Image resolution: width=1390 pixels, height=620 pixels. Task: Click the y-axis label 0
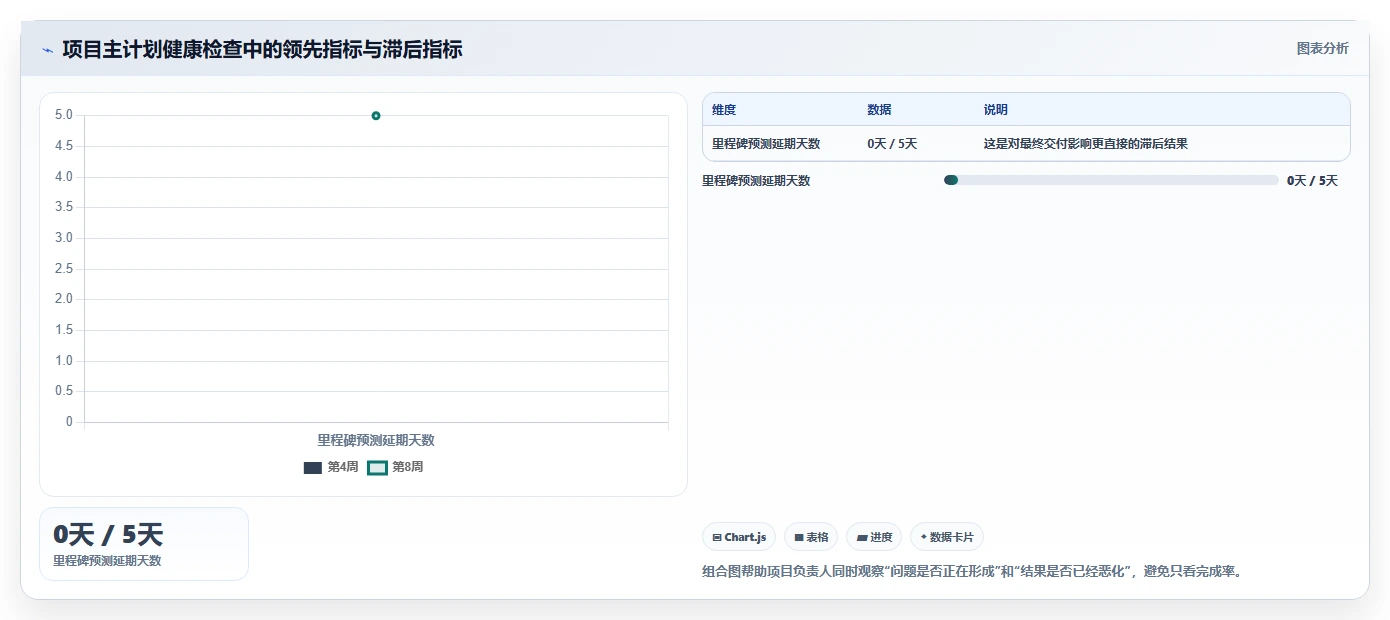(69, 422)
